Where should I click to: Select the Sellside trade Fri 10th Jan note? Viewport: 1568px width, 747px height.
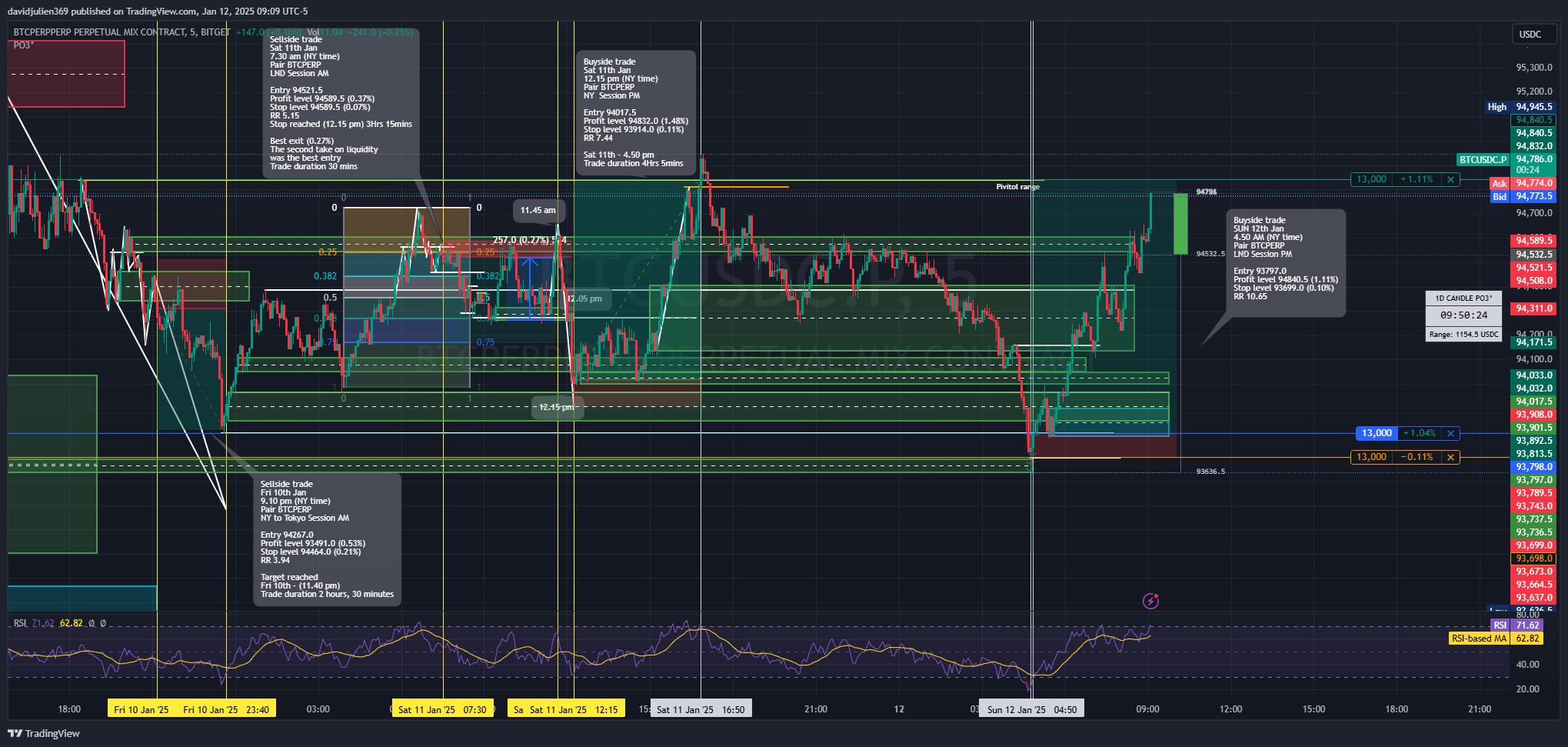coord(326,539)
